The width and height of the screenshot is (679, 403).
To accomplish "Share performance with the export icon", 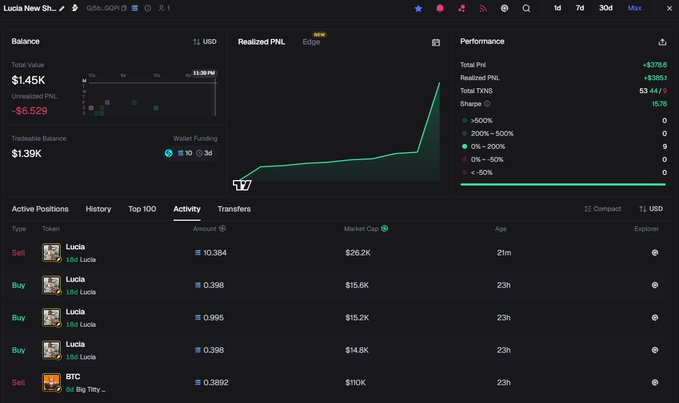I will point(662,42).
